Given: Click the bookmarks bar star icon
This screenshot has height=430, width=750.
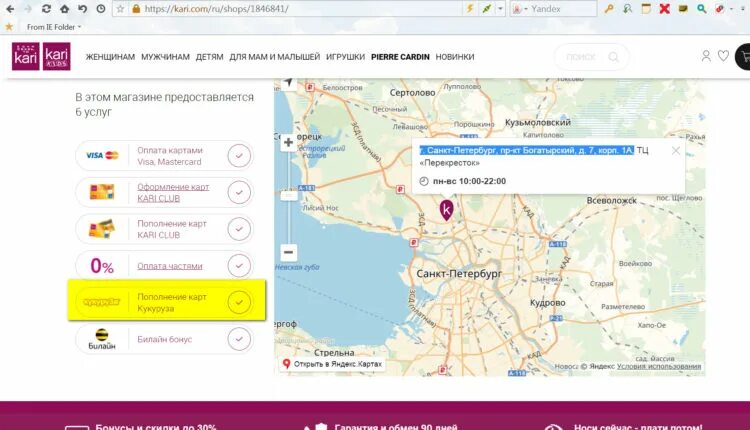Looking at the screenshot, I should tap(9, 27).
